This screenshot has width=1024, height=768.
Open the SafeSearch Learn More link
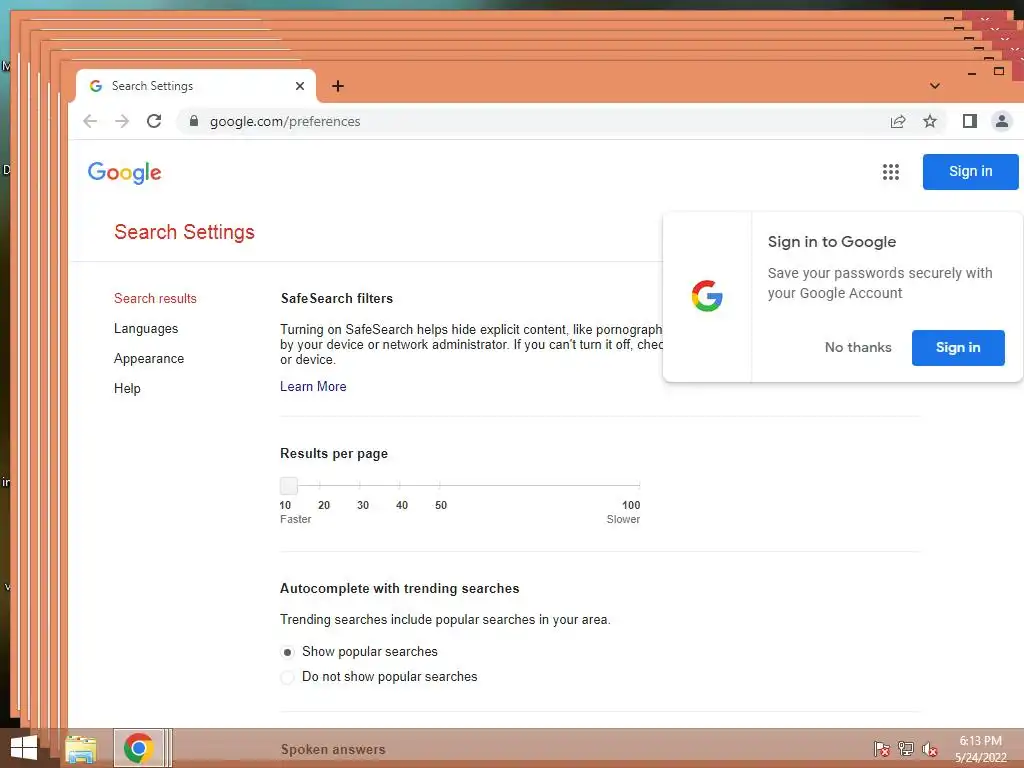point(313,387)
